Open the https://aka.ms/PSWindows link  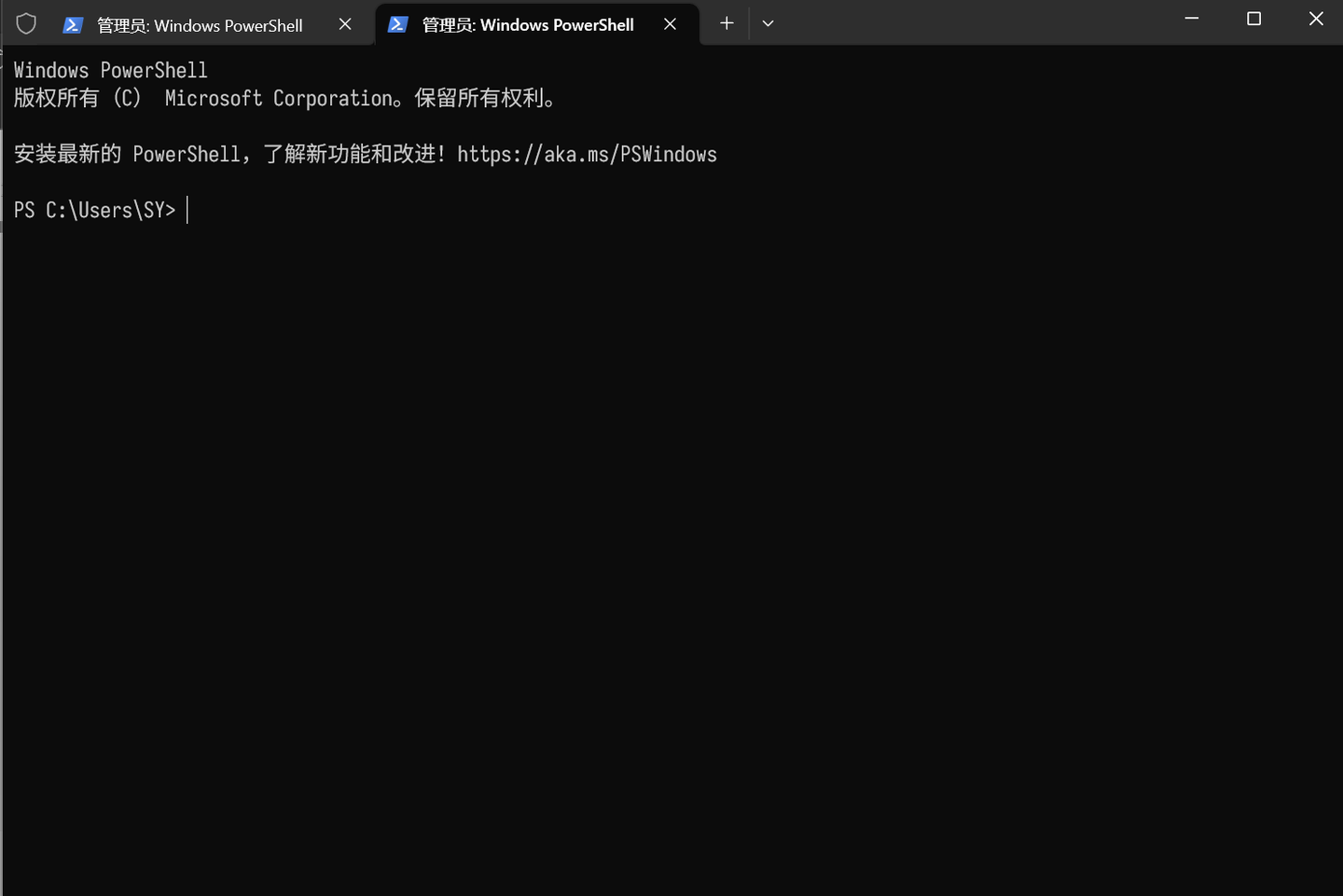[x=587, y=154]
